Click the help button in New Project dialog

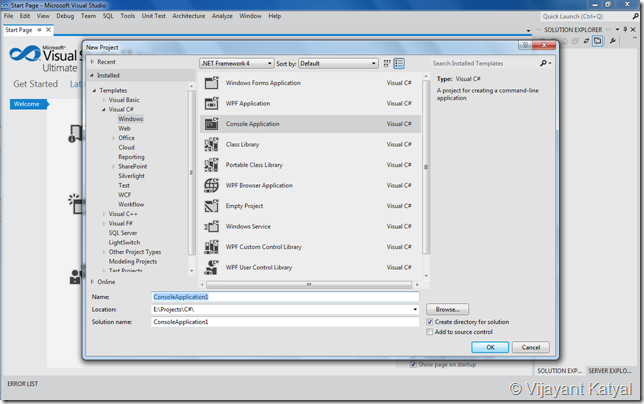pos(525,45)
